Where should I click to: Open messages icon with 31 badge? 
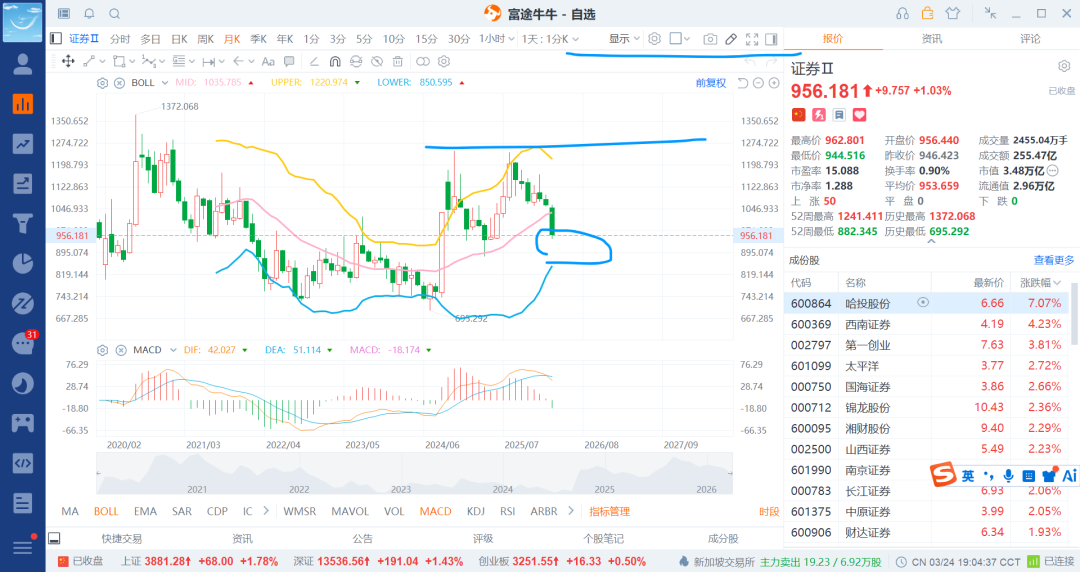(x=23, y=343)
